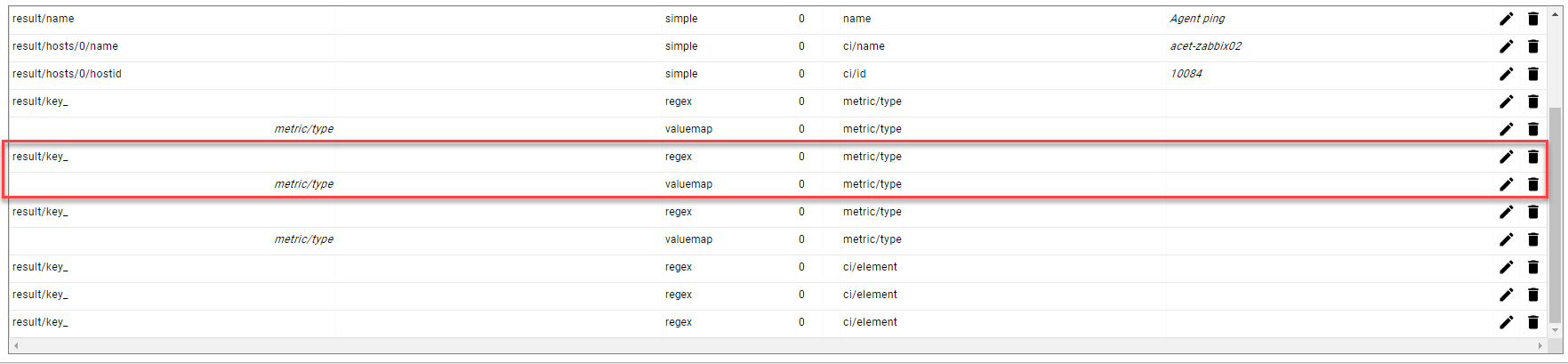This screenshot has height=364, width=1568.
Task: Edit the result/hosts/0/hostid row
Action: pyautogui.click(x=1506, y=74)
